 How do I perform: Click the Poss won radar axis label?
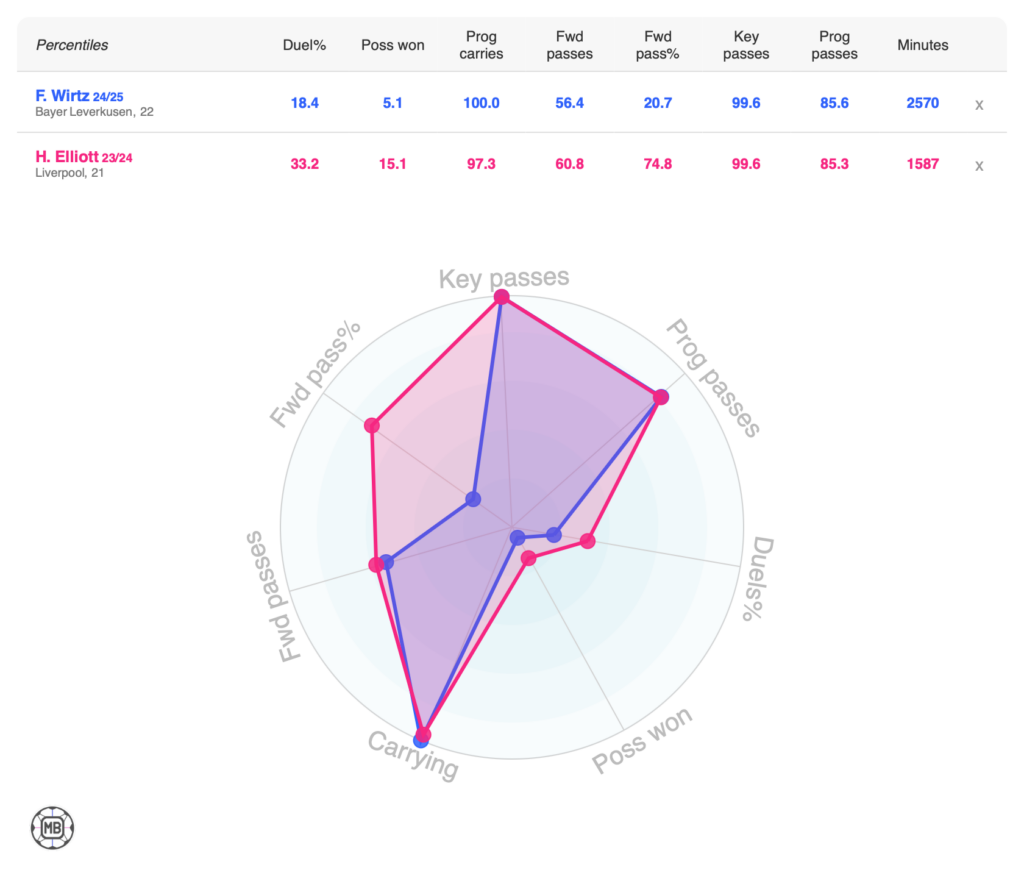click(x=642, y=741)
